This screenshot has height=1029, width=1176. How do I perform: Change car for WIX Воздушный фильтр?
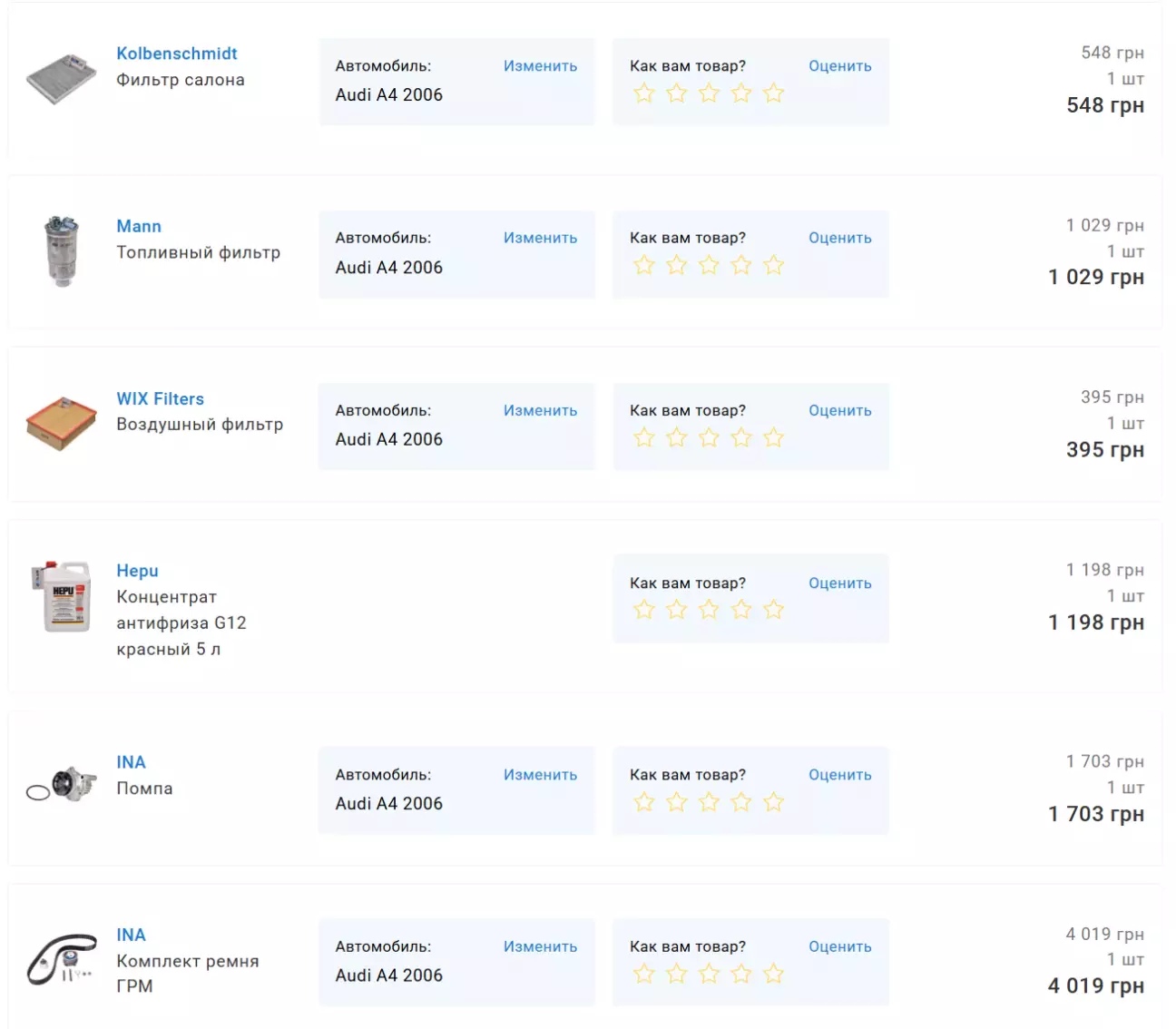(x=540, y=411)
